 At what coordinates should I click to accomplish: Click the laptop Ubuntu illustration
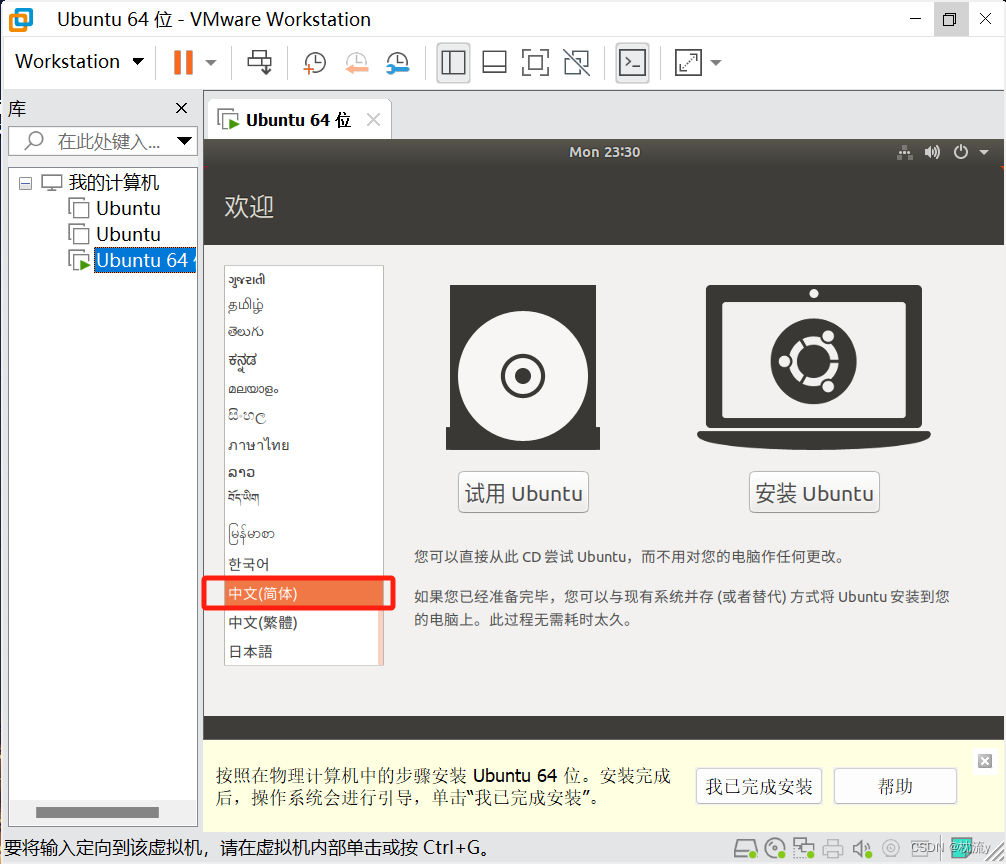coord(814,367)
